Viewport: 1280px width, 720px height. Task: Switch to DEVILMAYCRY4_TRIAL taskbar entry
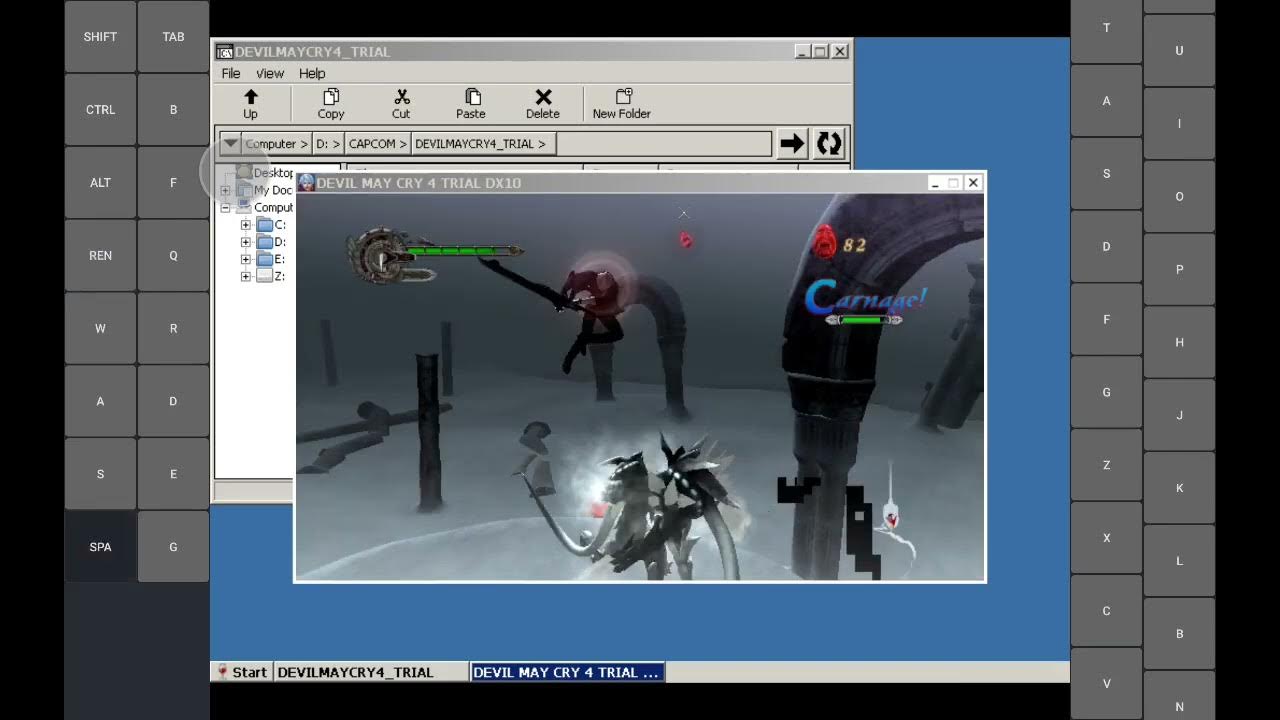(371, 672)
